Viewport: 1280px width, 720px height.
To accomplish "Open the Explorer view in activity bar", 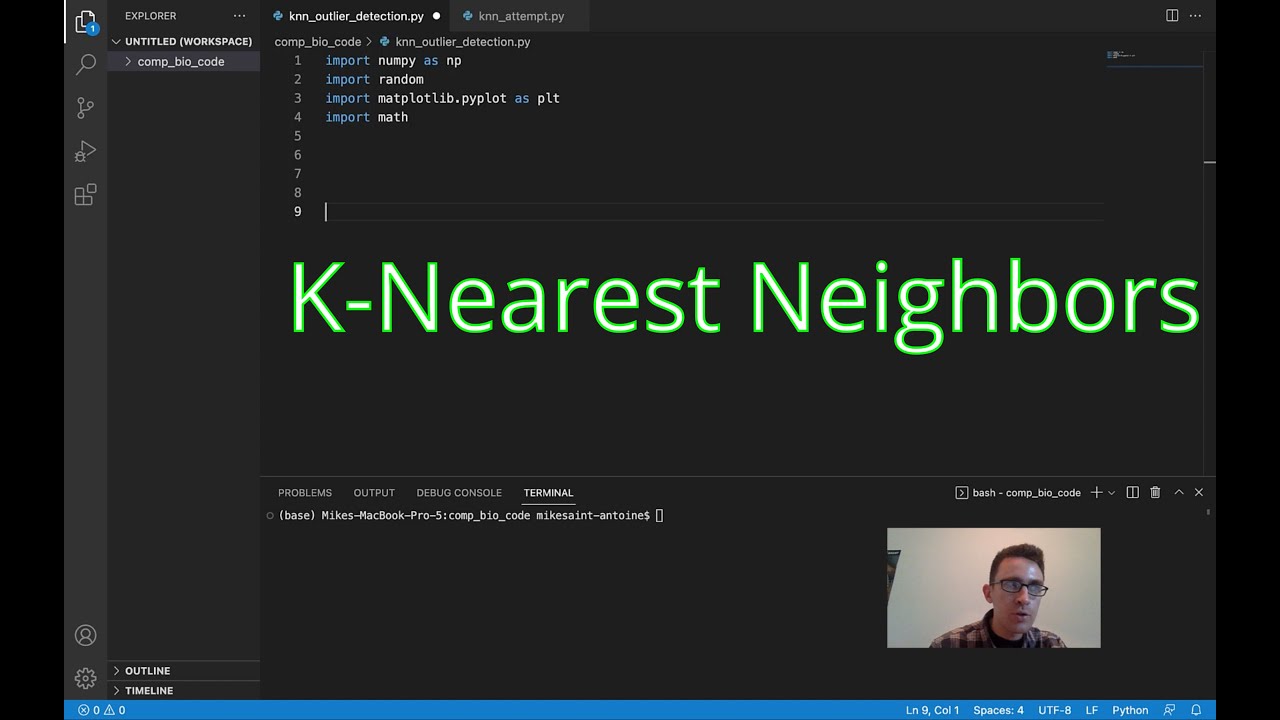I will tap(86, 21).
